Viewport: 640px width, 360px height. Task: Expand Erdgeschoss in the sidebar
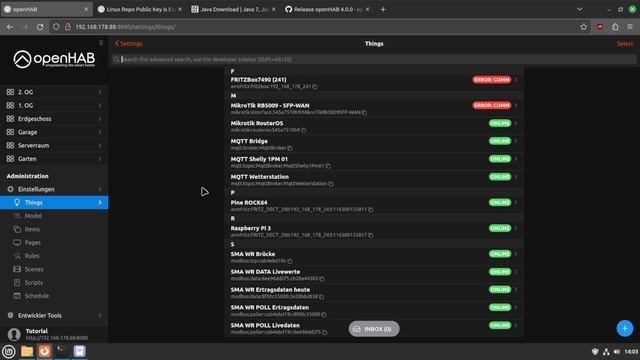tap(54, 119)
